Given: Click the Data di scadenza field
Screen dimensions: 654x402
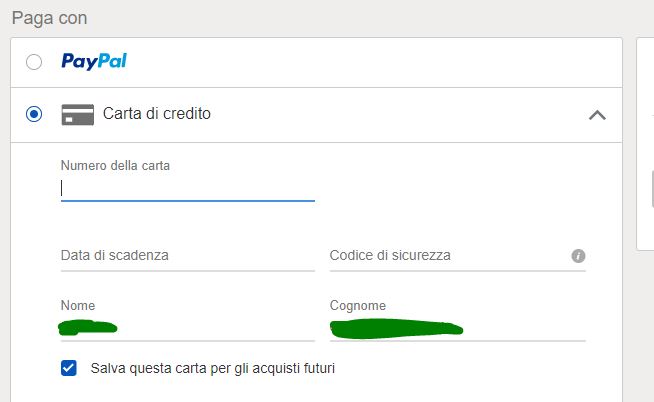Looking at the screenshot, I should (x=187, y=255).
